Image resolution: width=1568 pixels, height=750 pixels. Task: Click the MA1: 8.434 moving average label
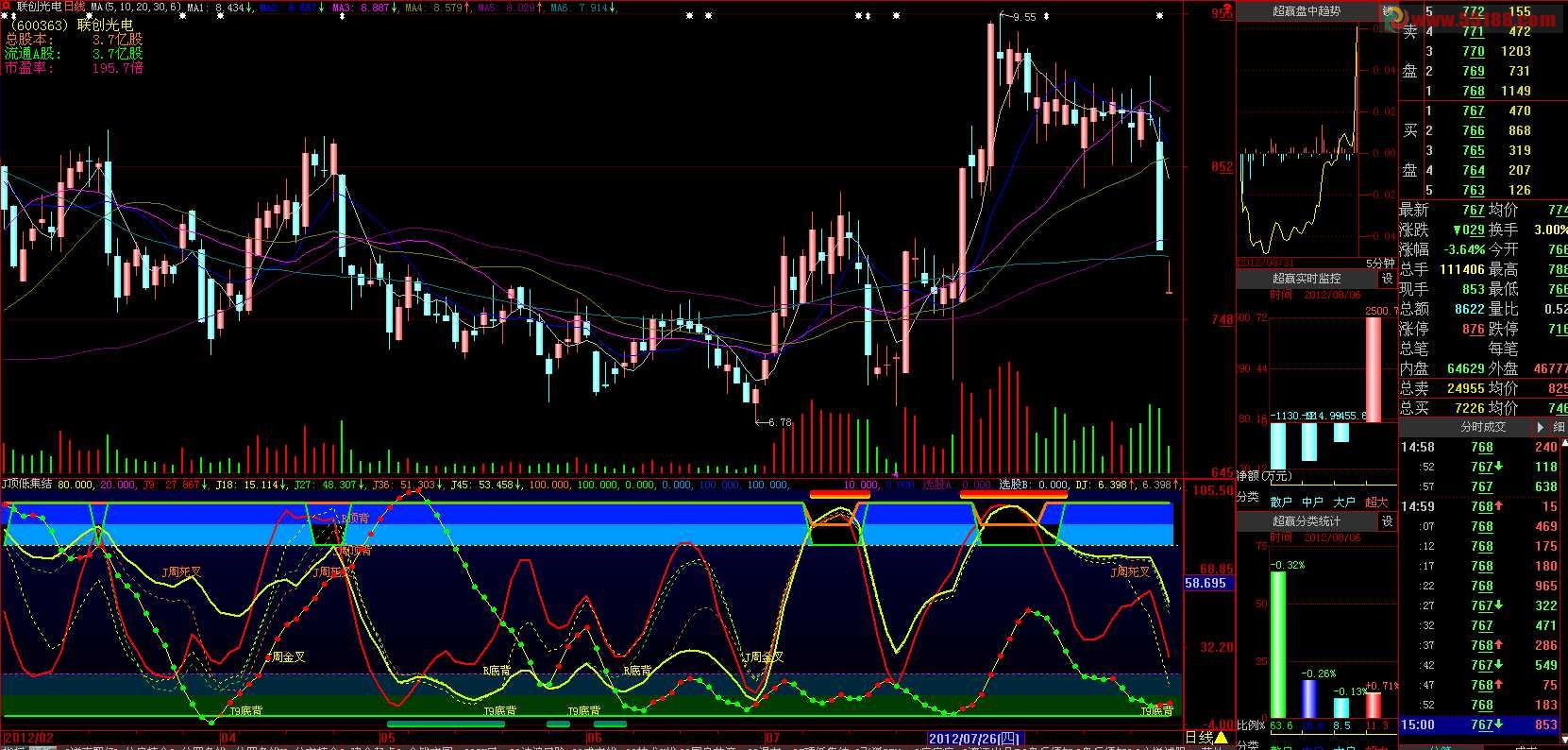[x=219, y=8]
